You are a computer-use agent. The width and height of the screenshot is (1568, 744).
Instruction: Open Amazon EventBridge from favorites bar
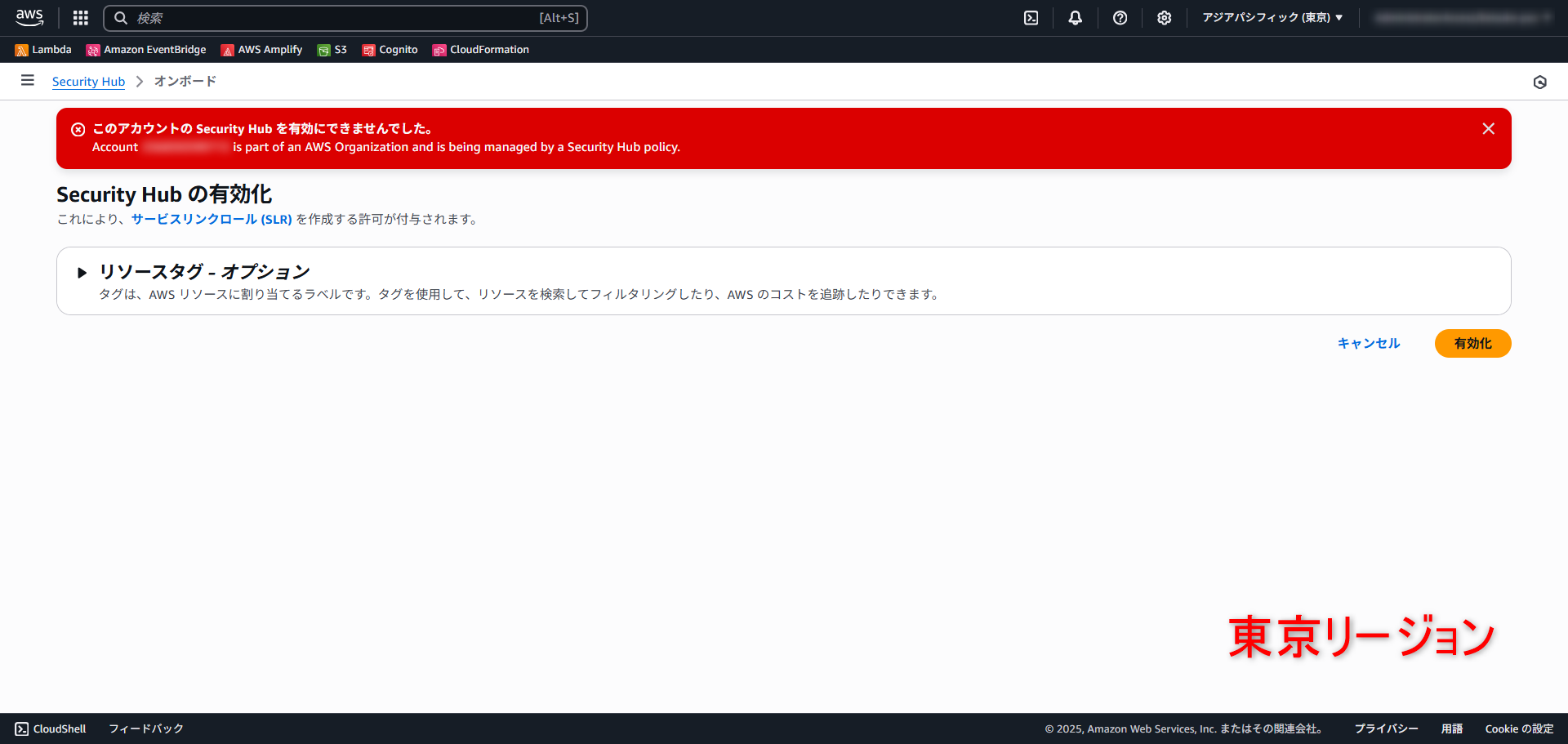(145, 49)
